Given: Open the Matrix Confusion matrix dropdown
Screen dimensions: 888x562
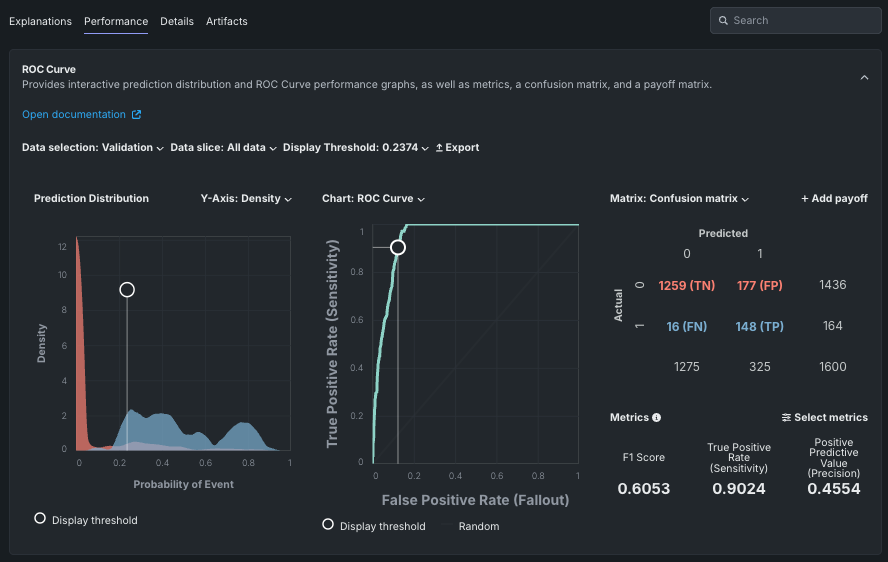Looking at the screenshot, I should 679,199.
